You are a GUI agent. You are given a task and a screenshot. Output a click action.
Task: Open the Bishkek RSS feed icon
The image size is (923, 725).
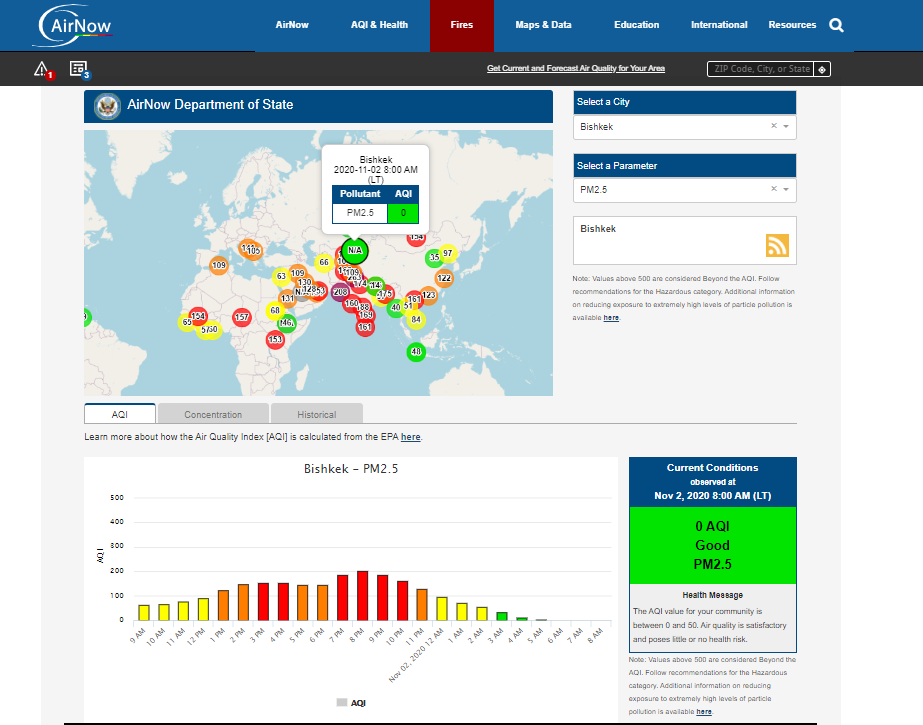[778, 246]
